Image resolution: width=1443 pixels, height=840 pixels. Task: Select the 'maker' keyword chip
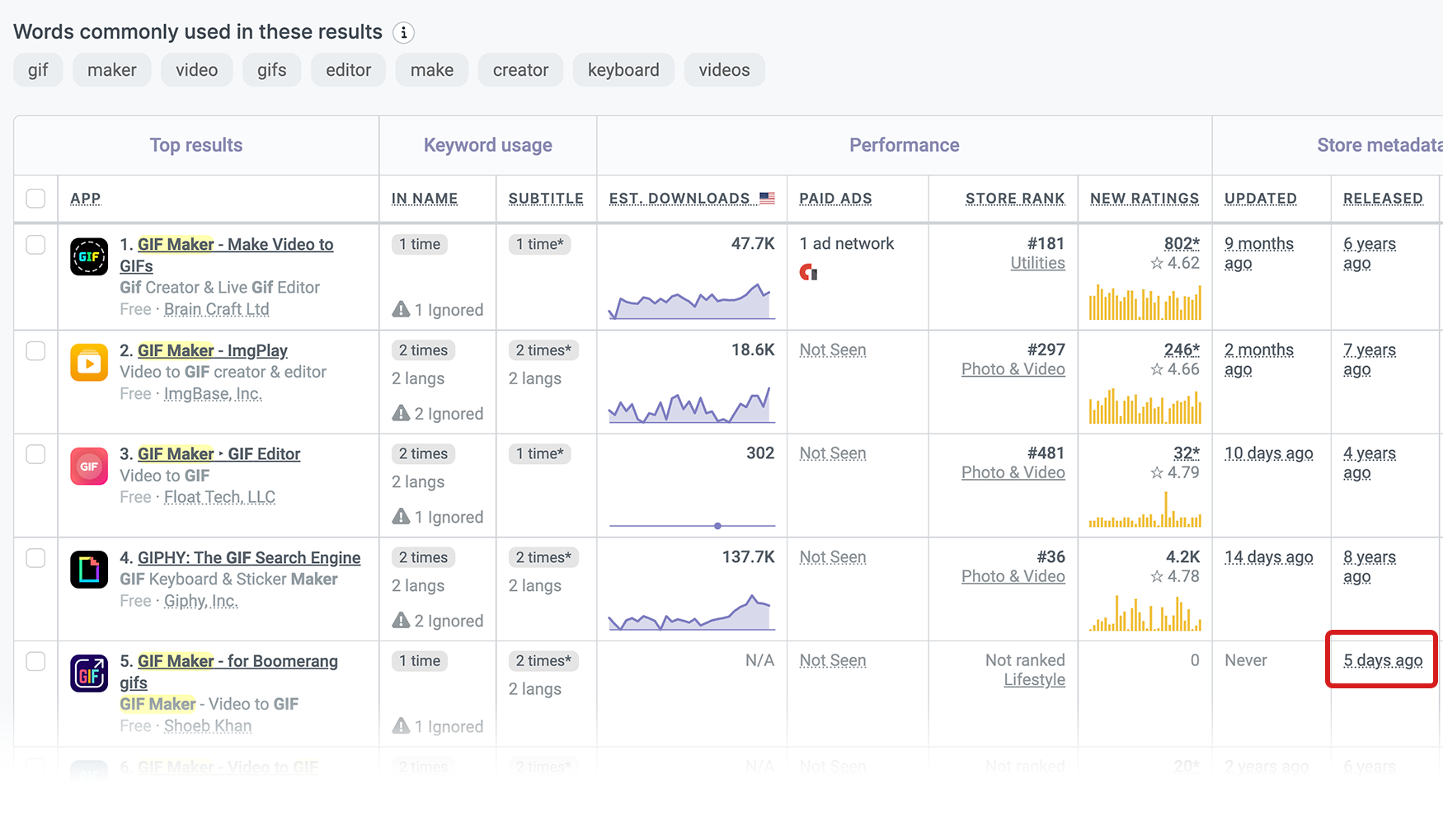click(x=112, y=70)
